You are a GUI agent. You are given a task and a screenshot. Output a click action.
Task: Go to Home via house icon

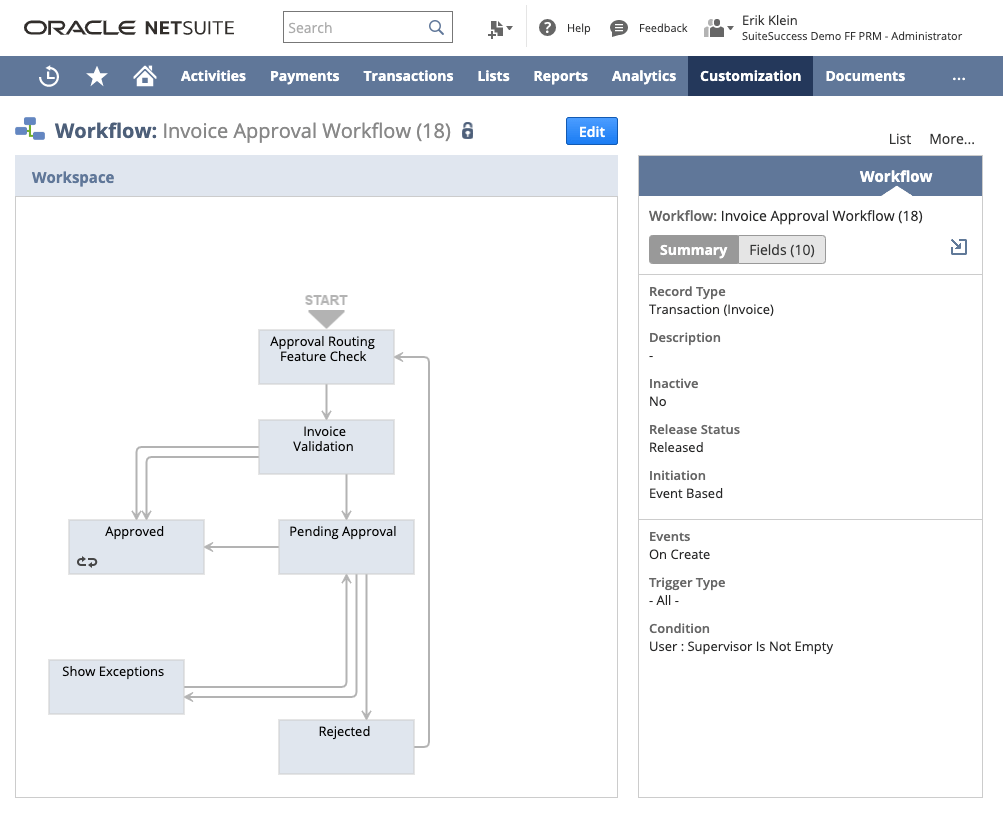(145, 76)
